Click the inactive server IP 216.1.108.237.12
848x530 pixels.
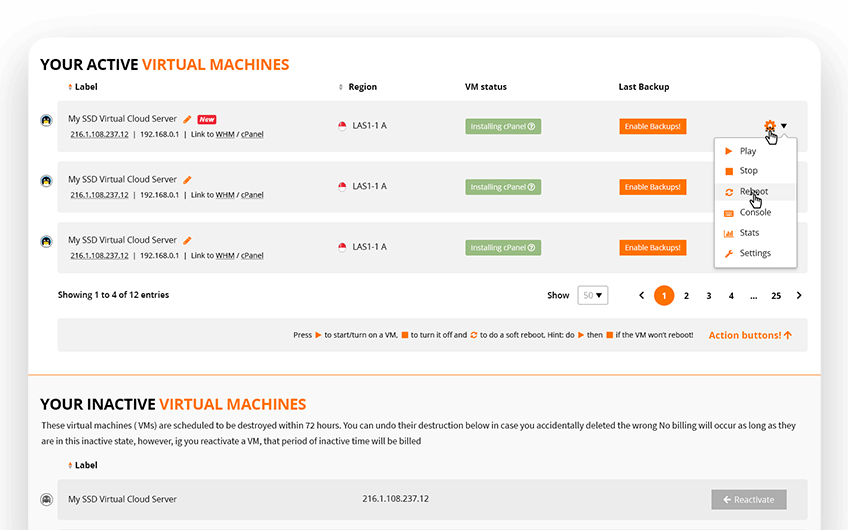click(x=395, y=499)
